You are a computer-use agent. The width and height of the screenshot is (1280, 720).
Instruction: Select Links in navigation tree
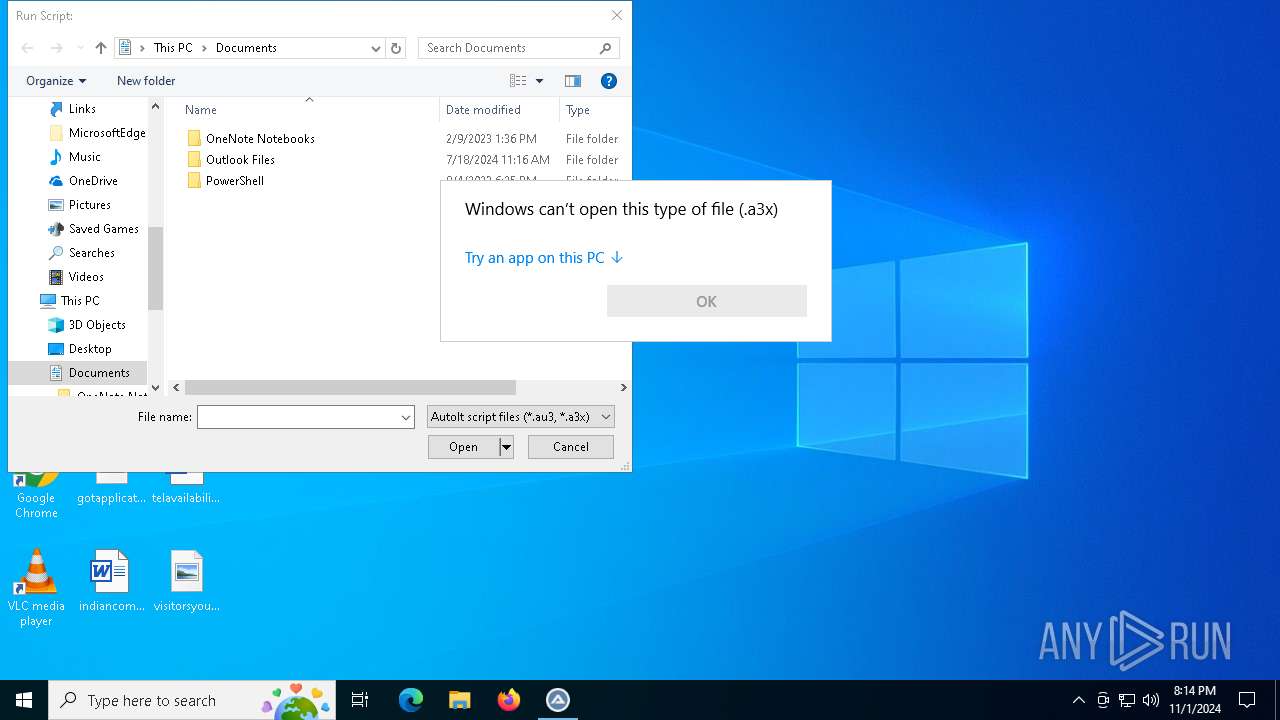[82, 109]
